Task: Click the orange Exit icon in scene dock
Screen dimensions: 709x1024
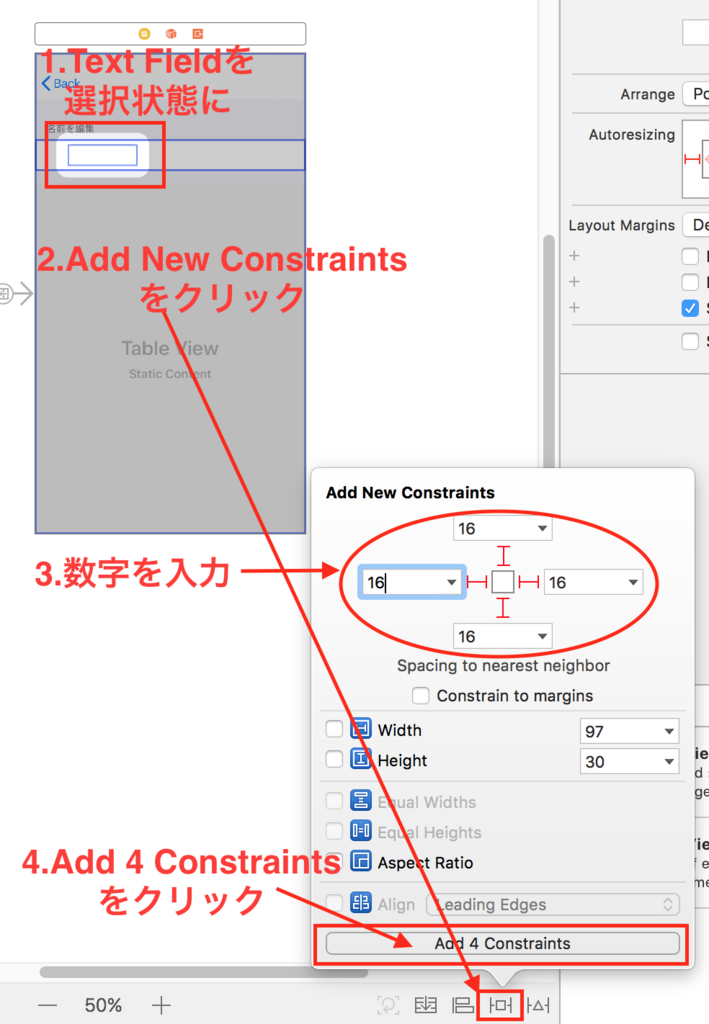Action: coord(198,33)
